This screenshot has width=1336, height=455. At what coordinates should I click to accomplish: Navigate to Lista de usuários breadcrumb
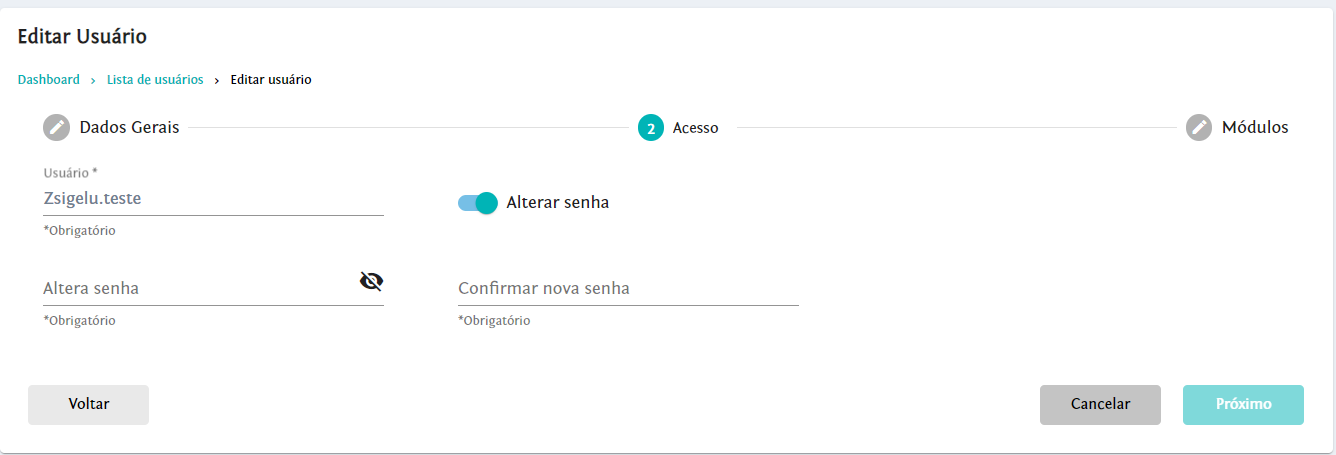pos(155,80)
